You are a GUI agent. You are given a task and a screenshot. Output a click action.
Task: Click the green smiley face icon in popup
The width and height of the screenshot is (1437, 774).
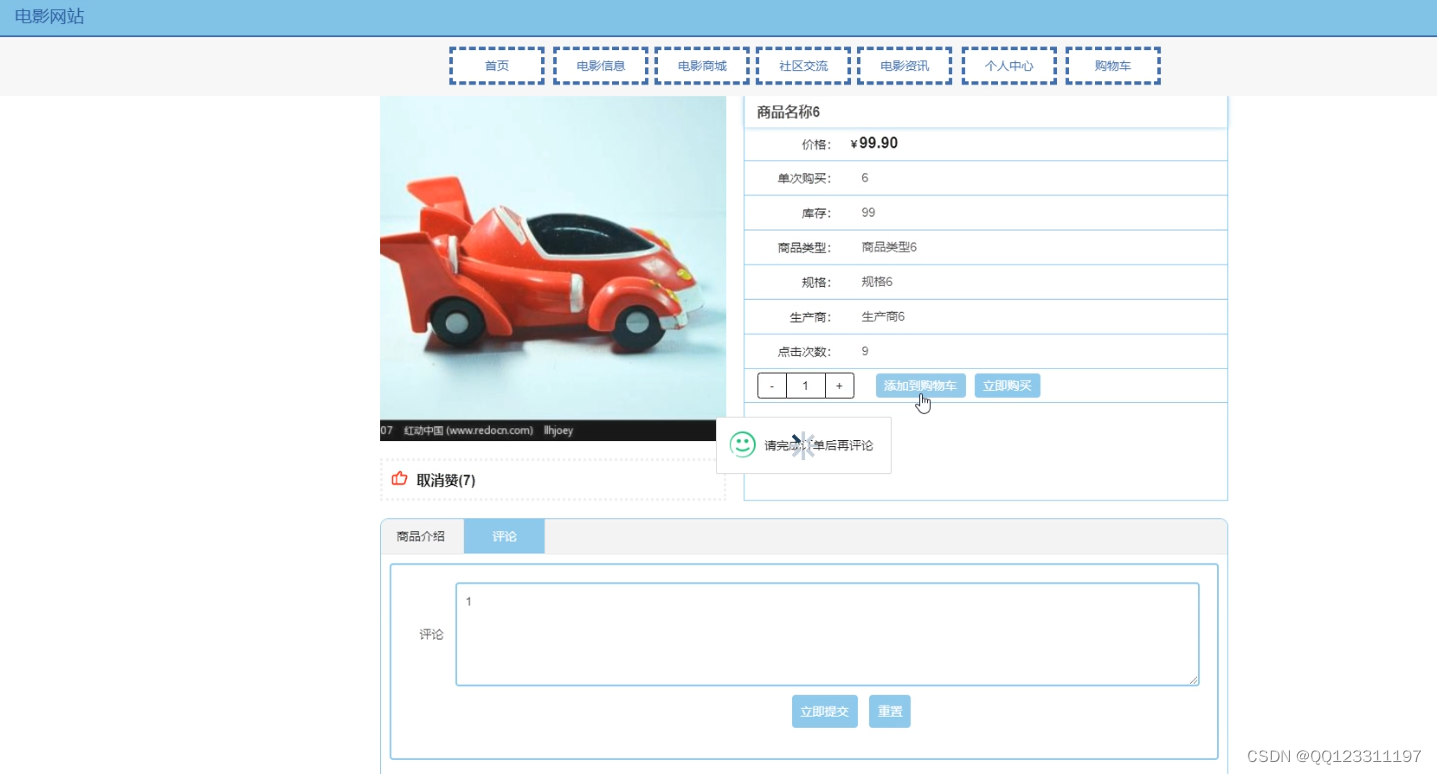click(x=743, y=445)
